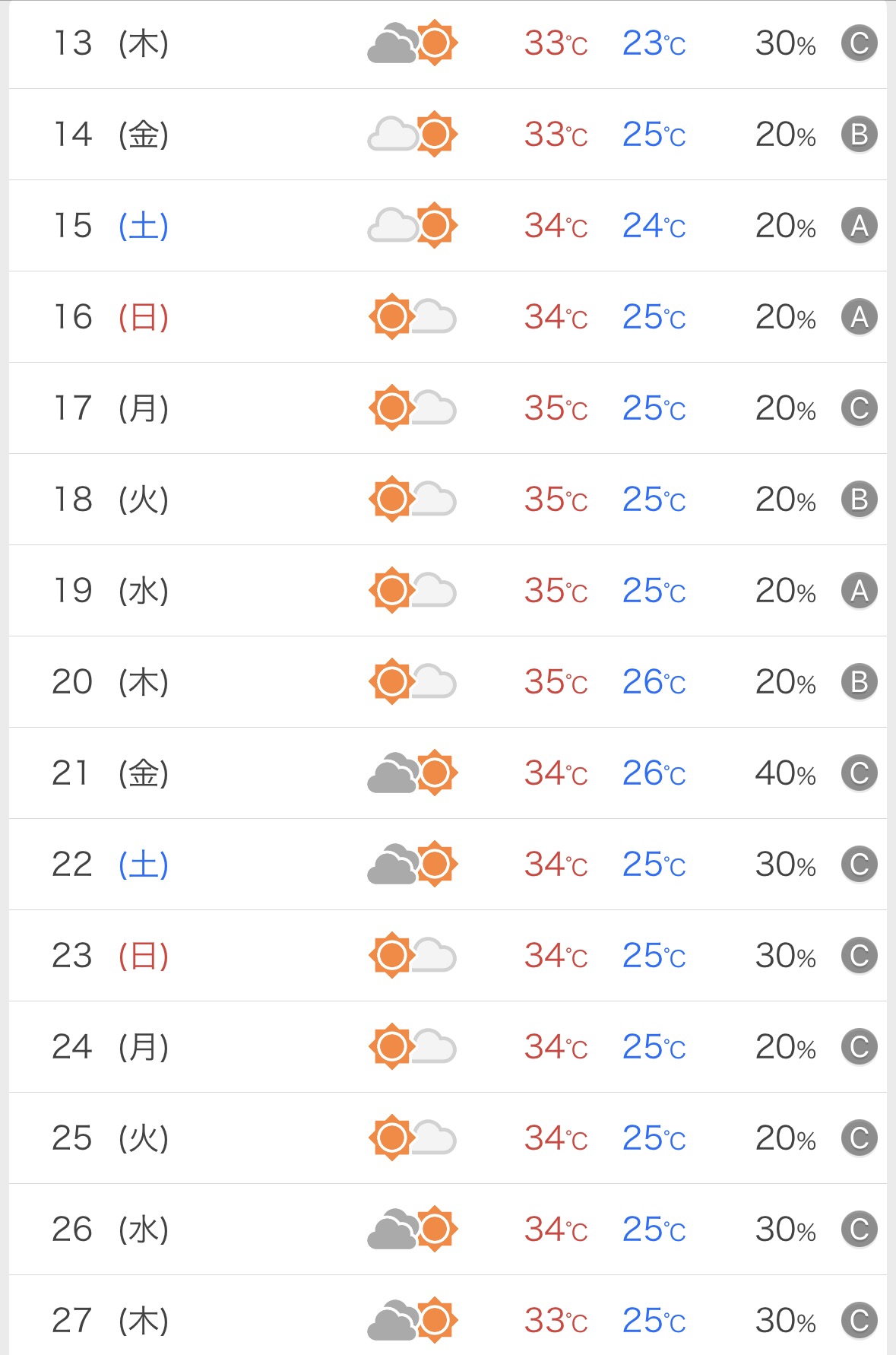Tap the weather icon for the 21st (金)

click(413, 773)
